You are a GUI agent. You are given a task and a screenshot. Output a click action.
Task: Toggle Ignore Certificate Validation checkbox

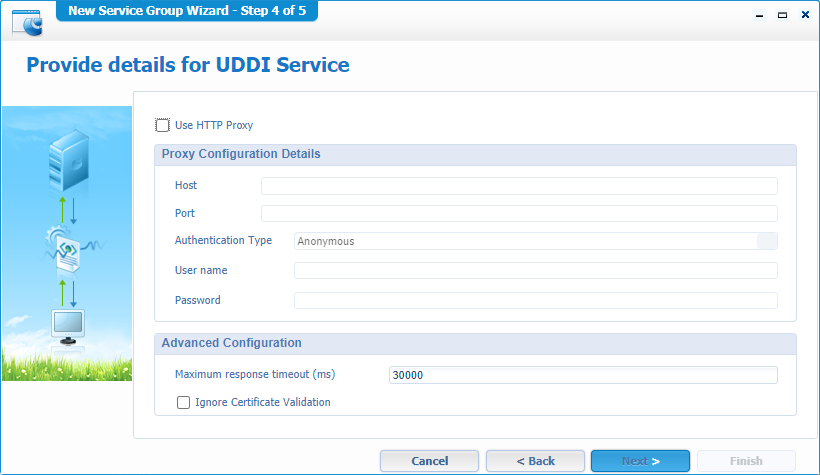coord(183,403)
